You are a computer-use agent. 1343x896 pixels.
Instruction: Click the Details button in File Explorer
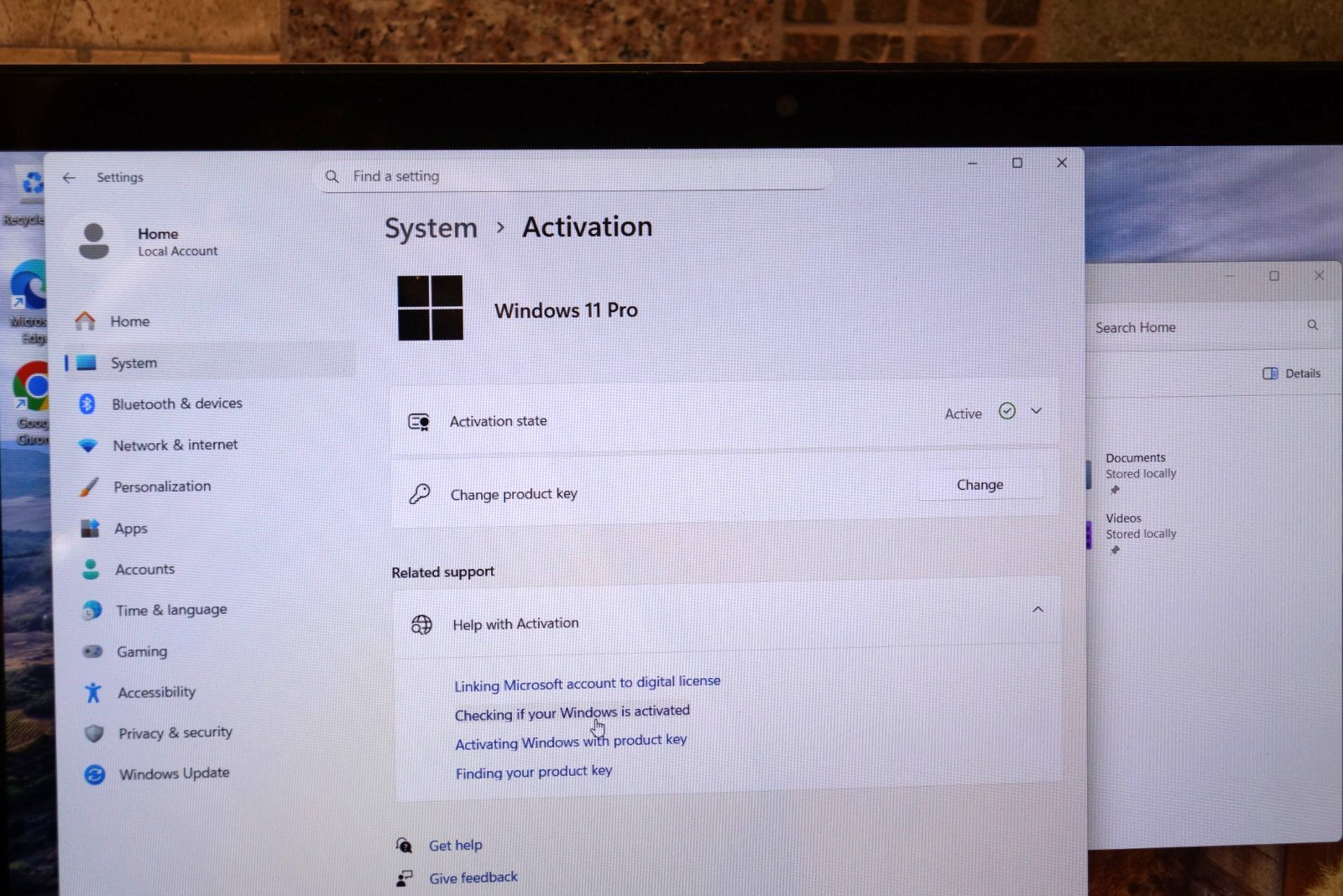point(1292,373)
